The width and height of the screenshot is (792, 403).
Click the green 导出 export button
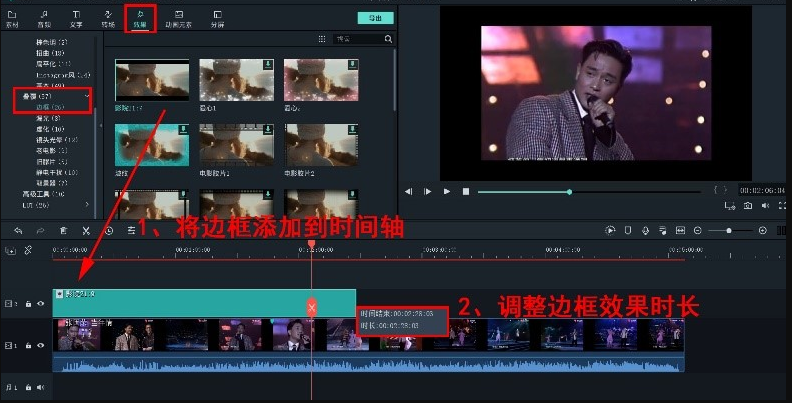click(x=375, y=18)
